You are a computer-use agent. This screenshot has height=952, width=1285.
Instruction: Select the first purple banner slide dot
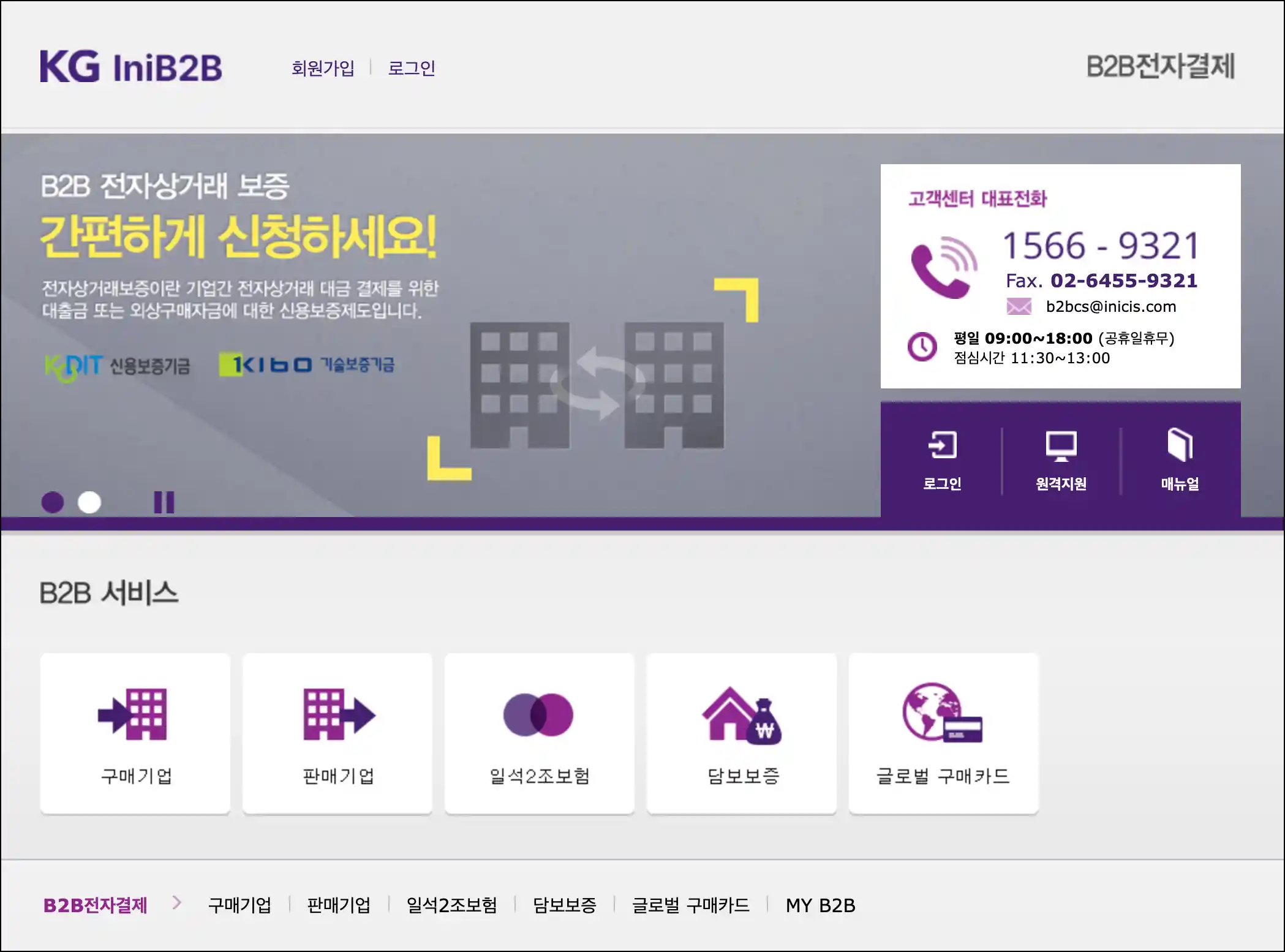click(x=53, y=502)
